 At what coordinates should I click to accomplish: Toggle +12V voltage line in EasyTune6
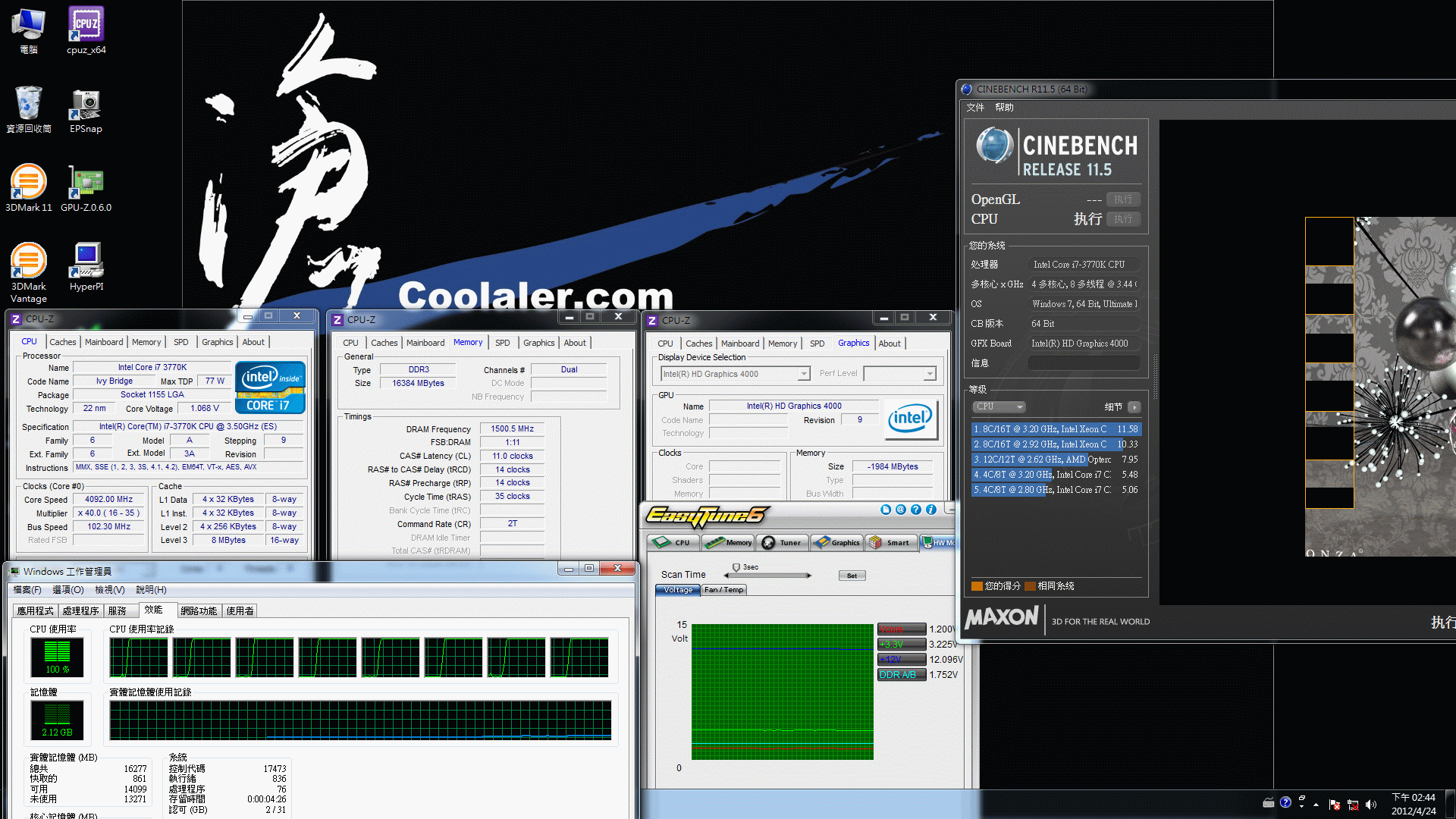pos(902,660)
